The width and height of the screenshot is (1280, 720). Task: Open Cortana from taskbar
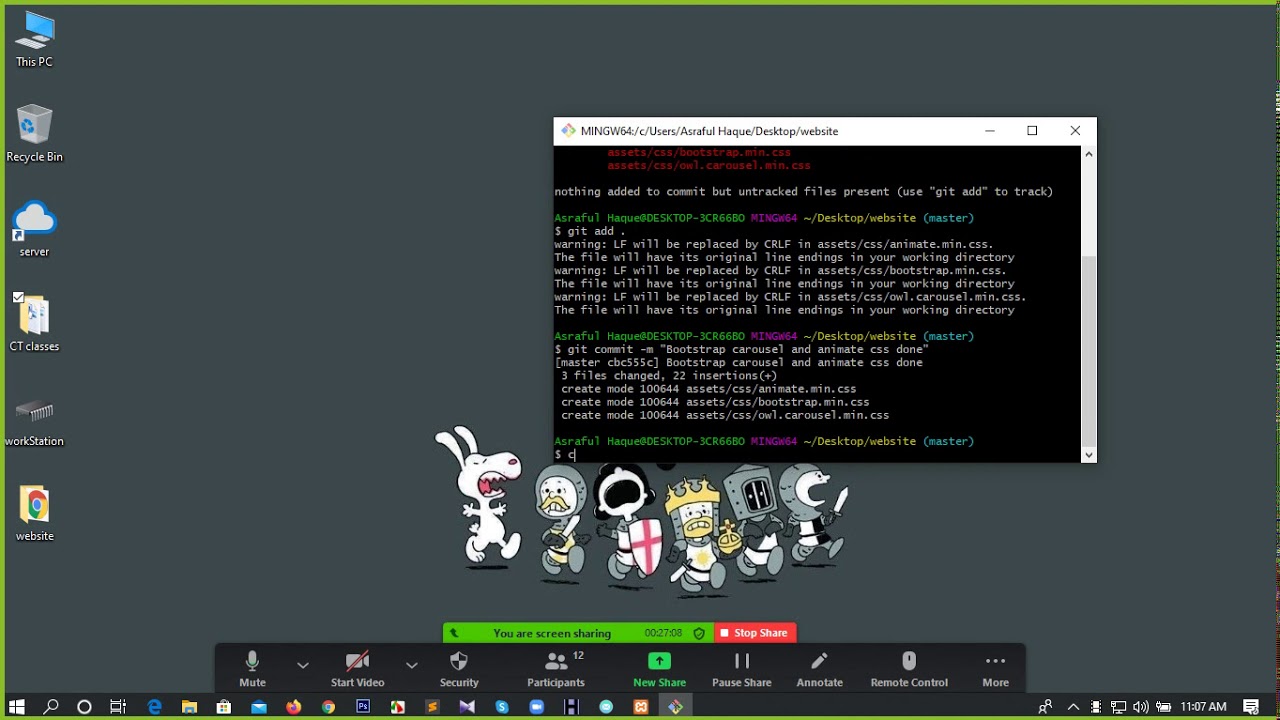(84, 707)
